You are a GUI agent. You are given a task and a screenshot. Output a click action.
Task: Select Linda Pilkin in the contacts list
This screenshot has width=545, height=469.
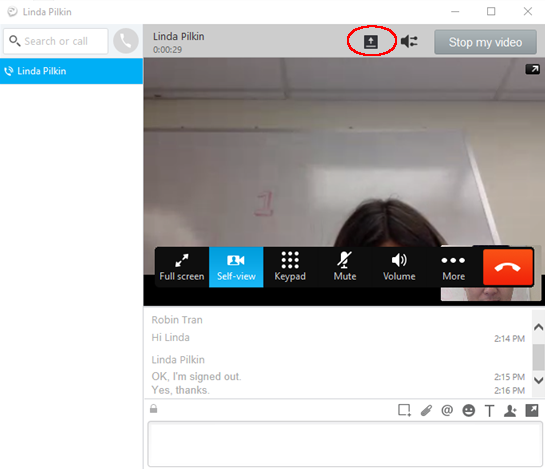tap(71, 71)
